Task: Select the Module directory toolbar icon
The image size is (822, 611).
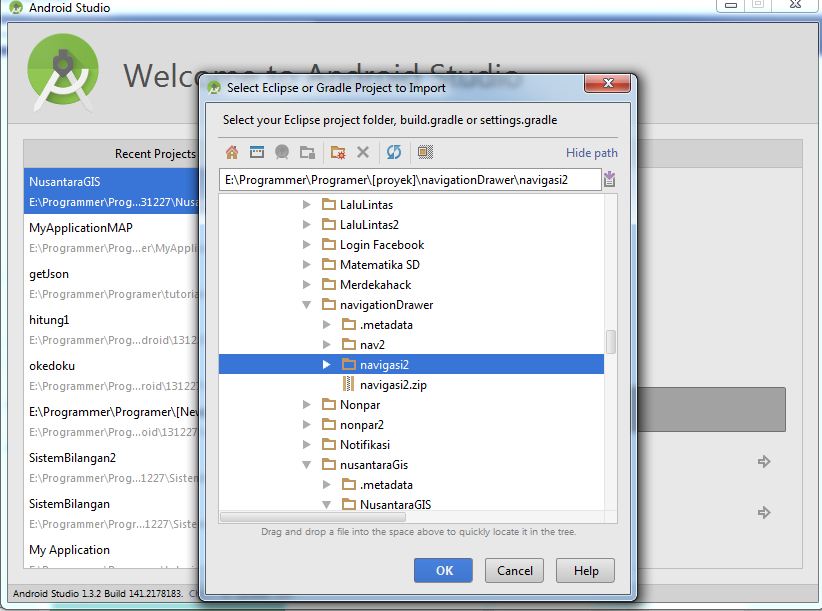Action: (307, 152)
